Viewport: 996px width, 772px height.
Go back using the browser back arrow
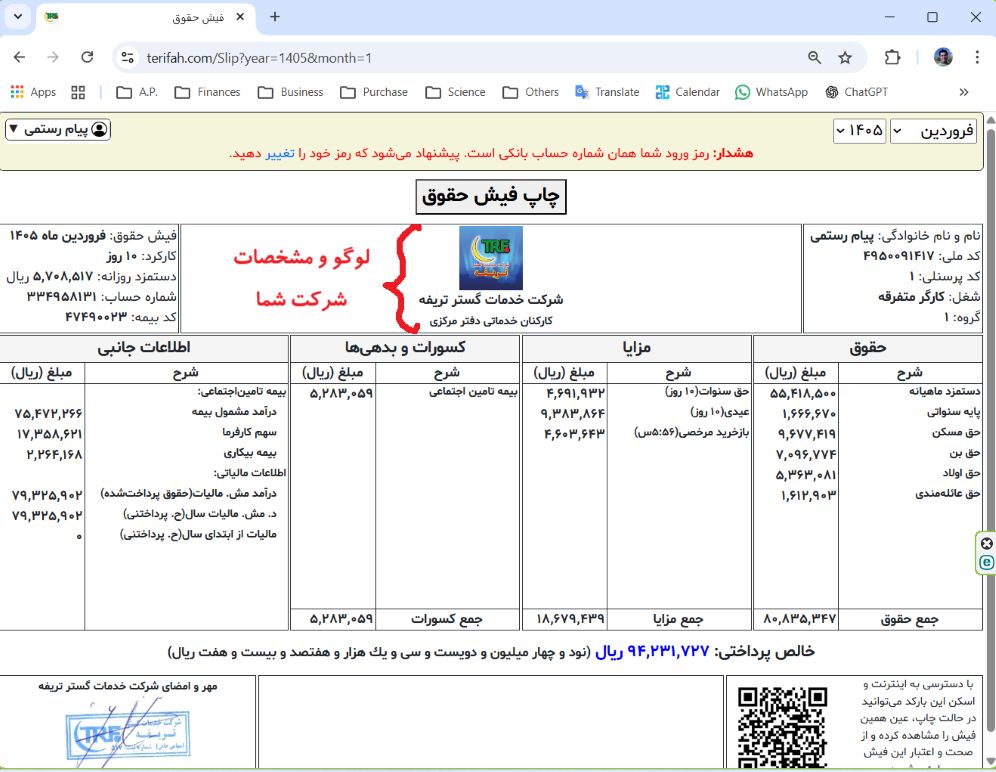pyautogui.click(x=19, y=57)
